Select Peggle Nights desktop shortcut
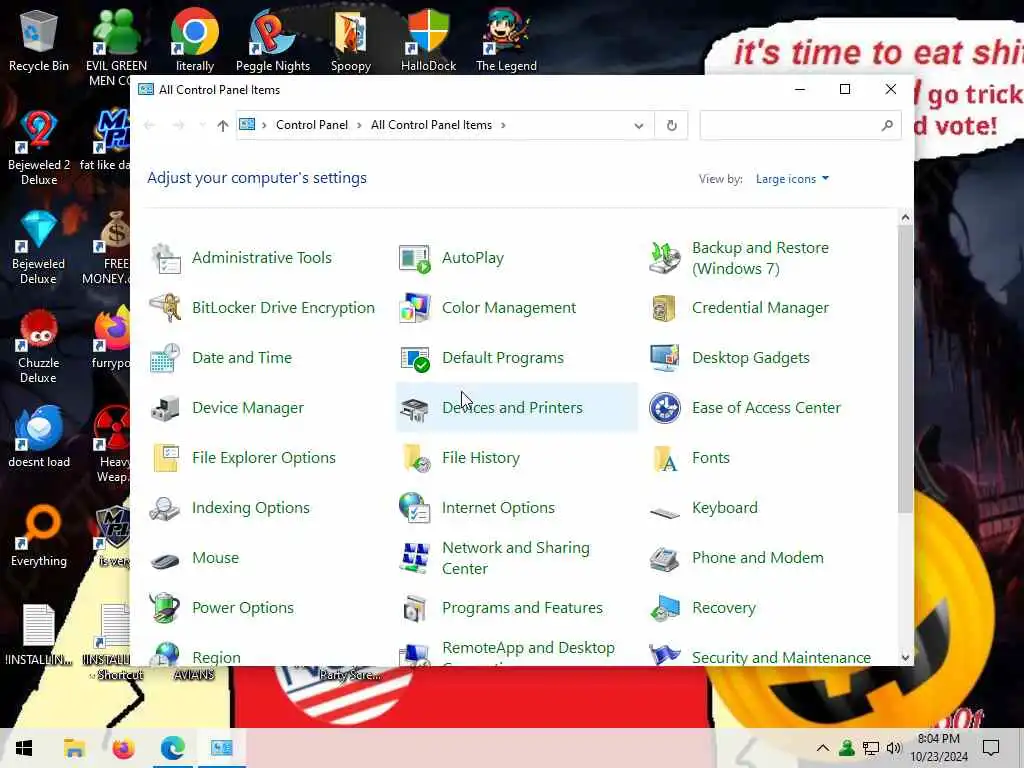The image size is (1024, 768). (273, 40)
